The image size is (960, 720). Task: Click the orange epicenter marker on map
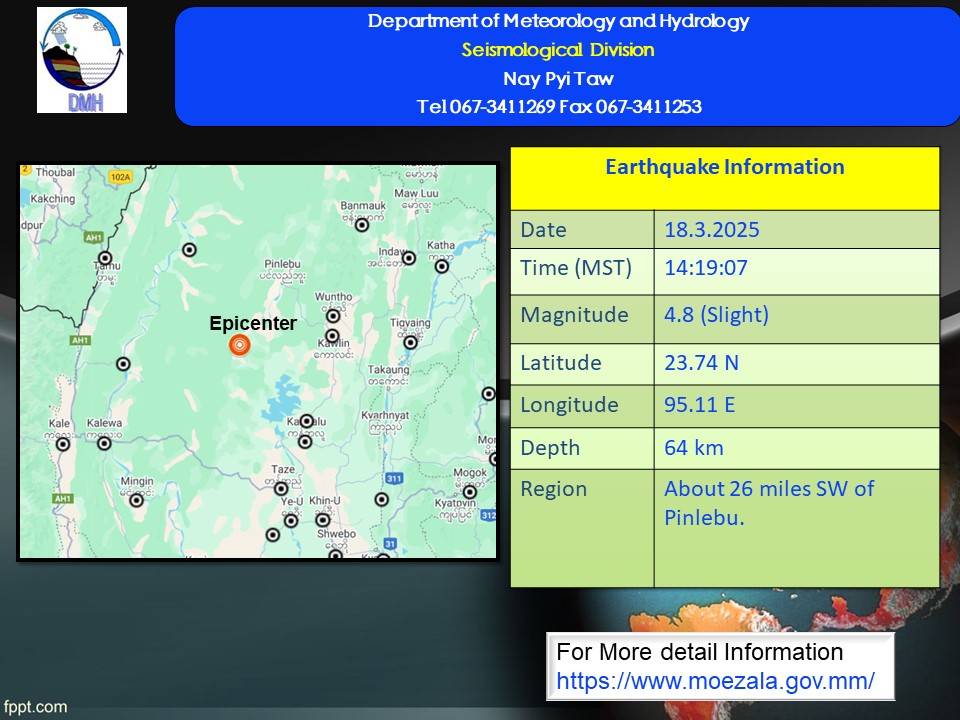239,345
